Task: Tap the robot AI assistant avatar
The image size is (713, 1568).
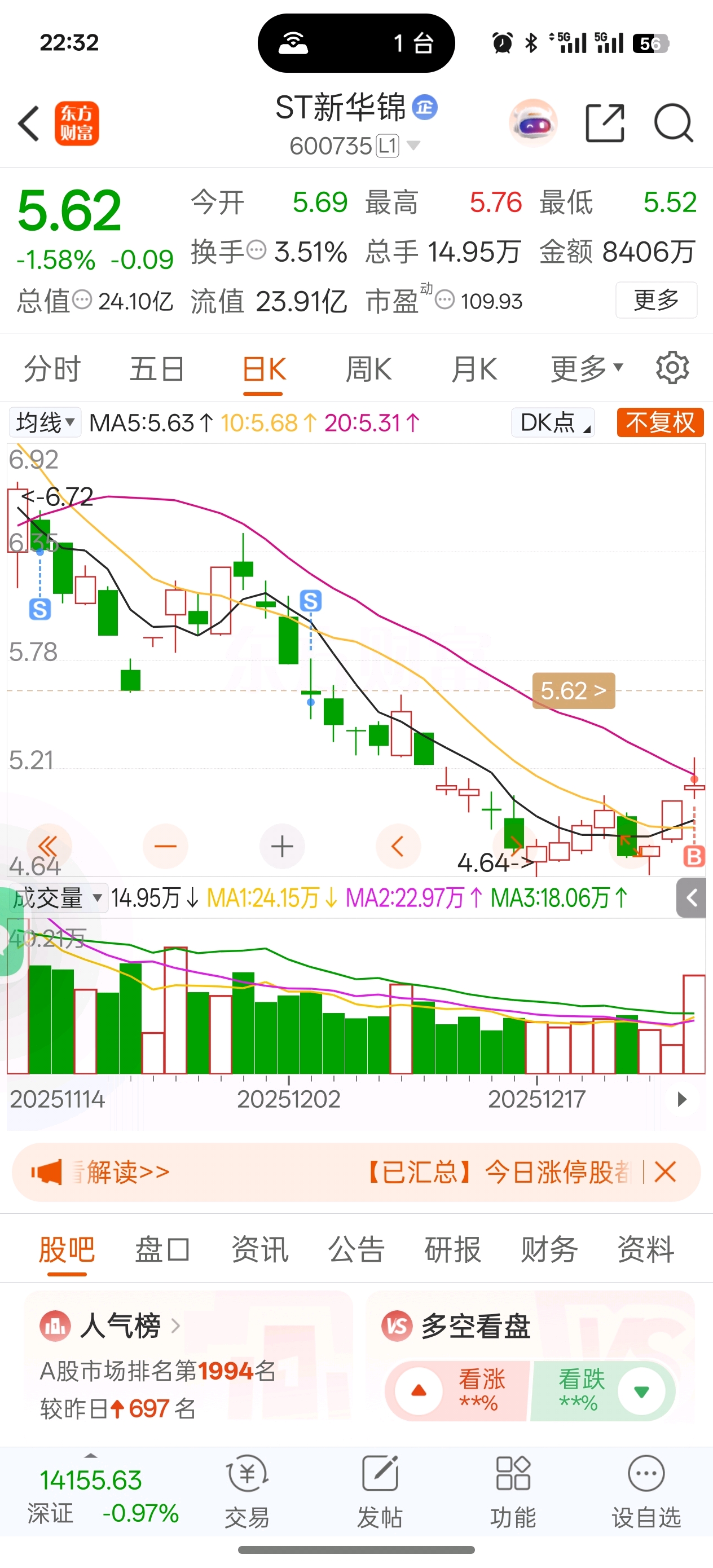Action: point(532,123)
